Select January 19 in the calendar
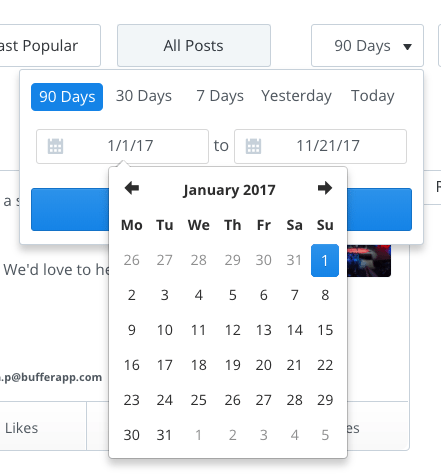The image size is (441, 476). pyautogui.click(x=232, y=365)
